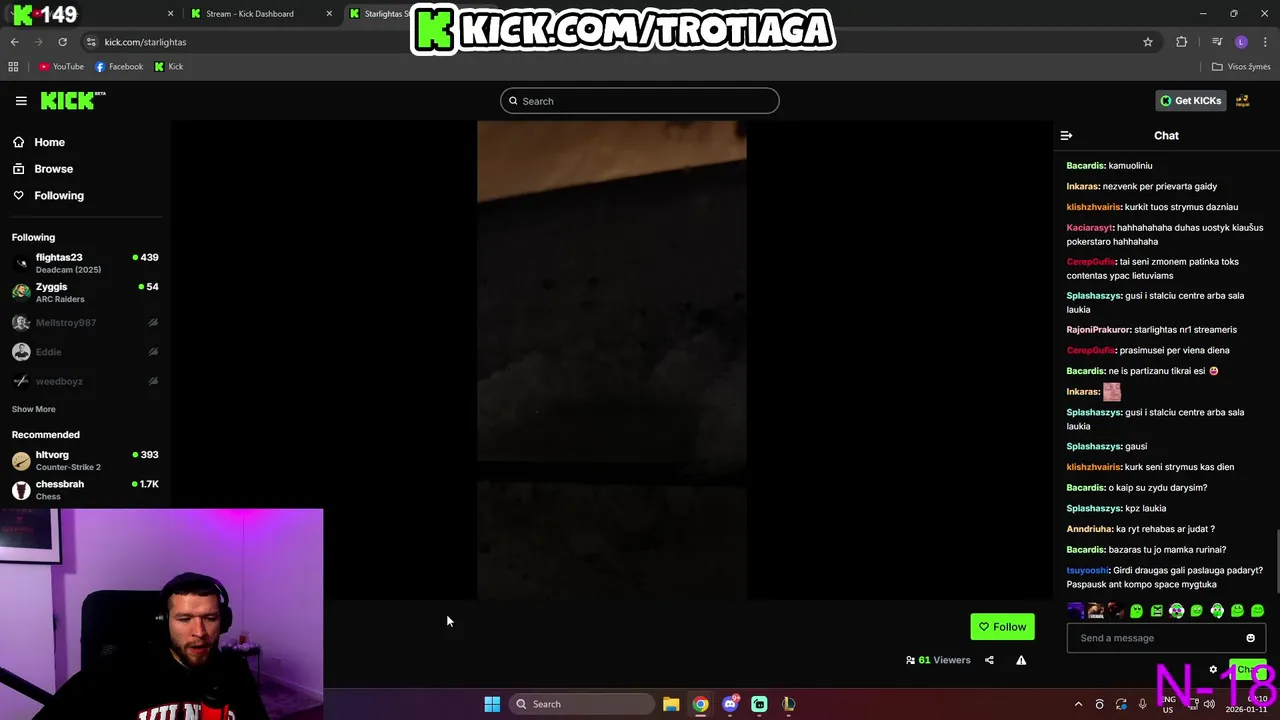Open offline Eddie channel
This screenshot has height=720, width=1280.
(85, 352)
